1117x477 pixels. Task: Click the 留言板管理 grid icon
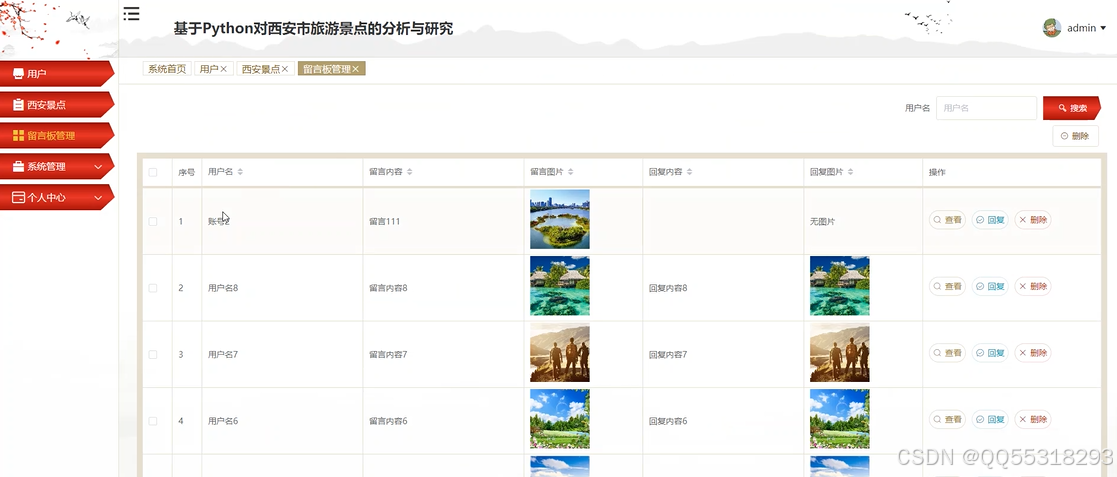[x=19, y=135]
